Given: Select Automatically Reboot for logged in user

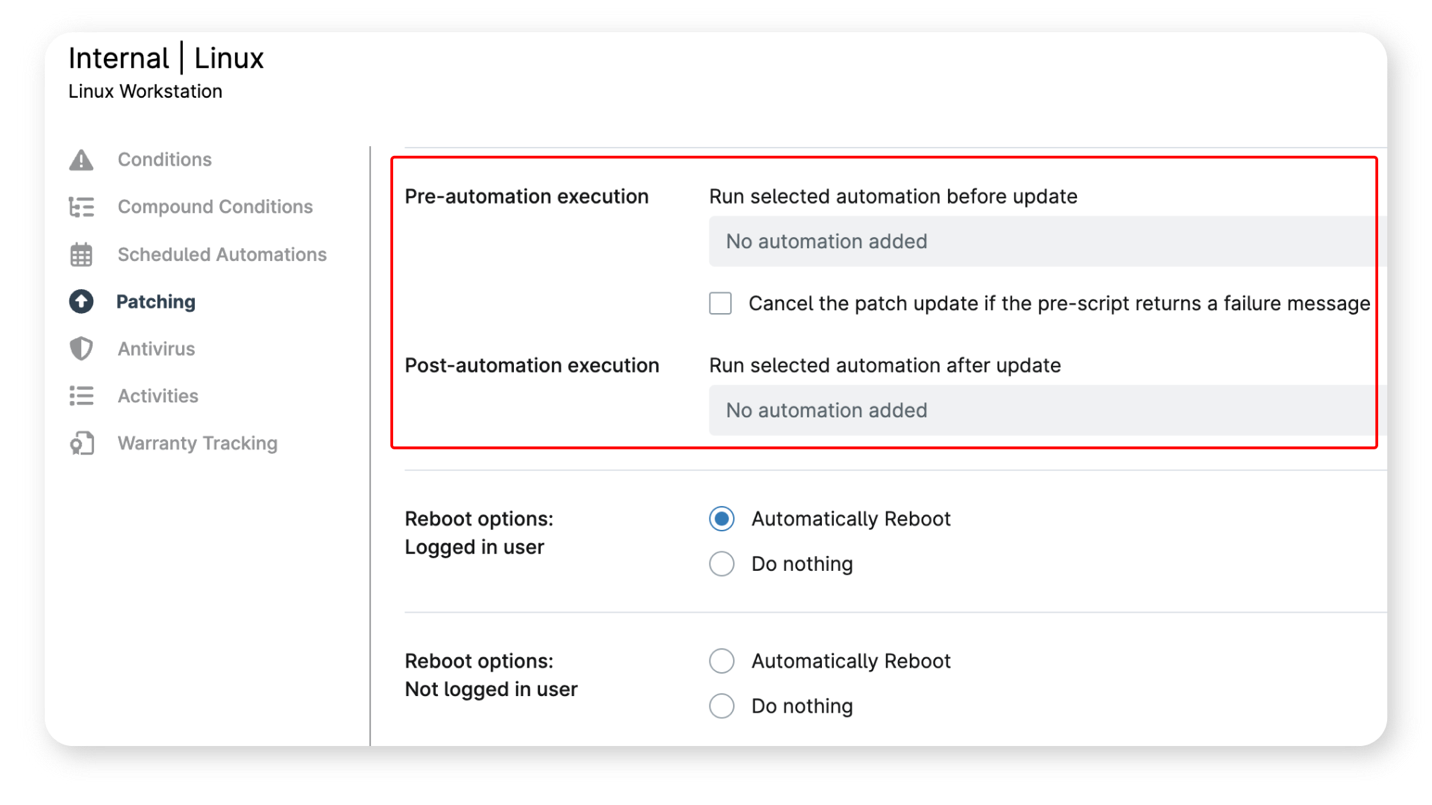Looking at the screenshot, I should (x=722, y=518).
